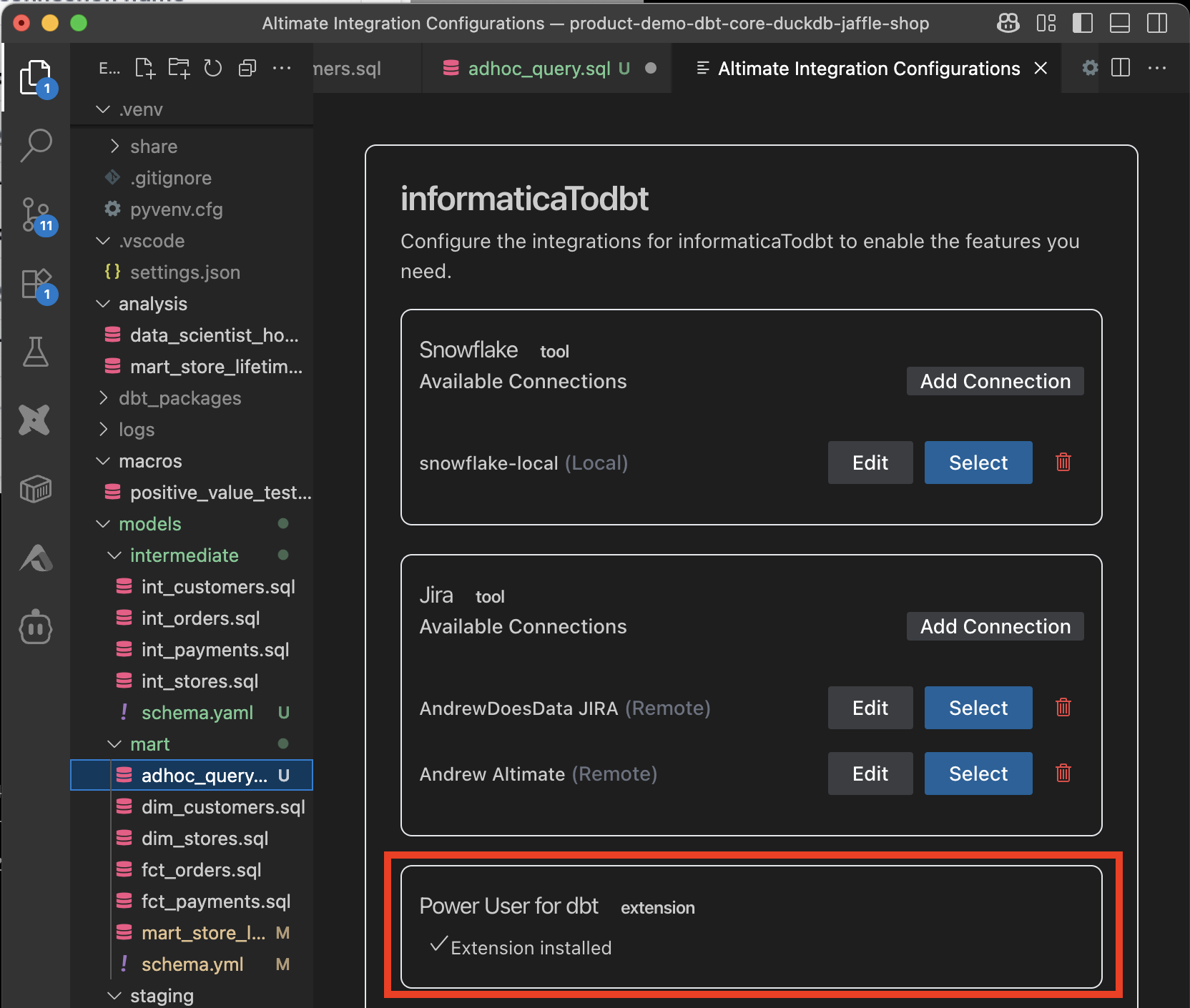Viewport: 1190px width, 1008px height.
Task: Open the Explorer view in activity bar
Action: pyautogui.click(x=35, y=77)
